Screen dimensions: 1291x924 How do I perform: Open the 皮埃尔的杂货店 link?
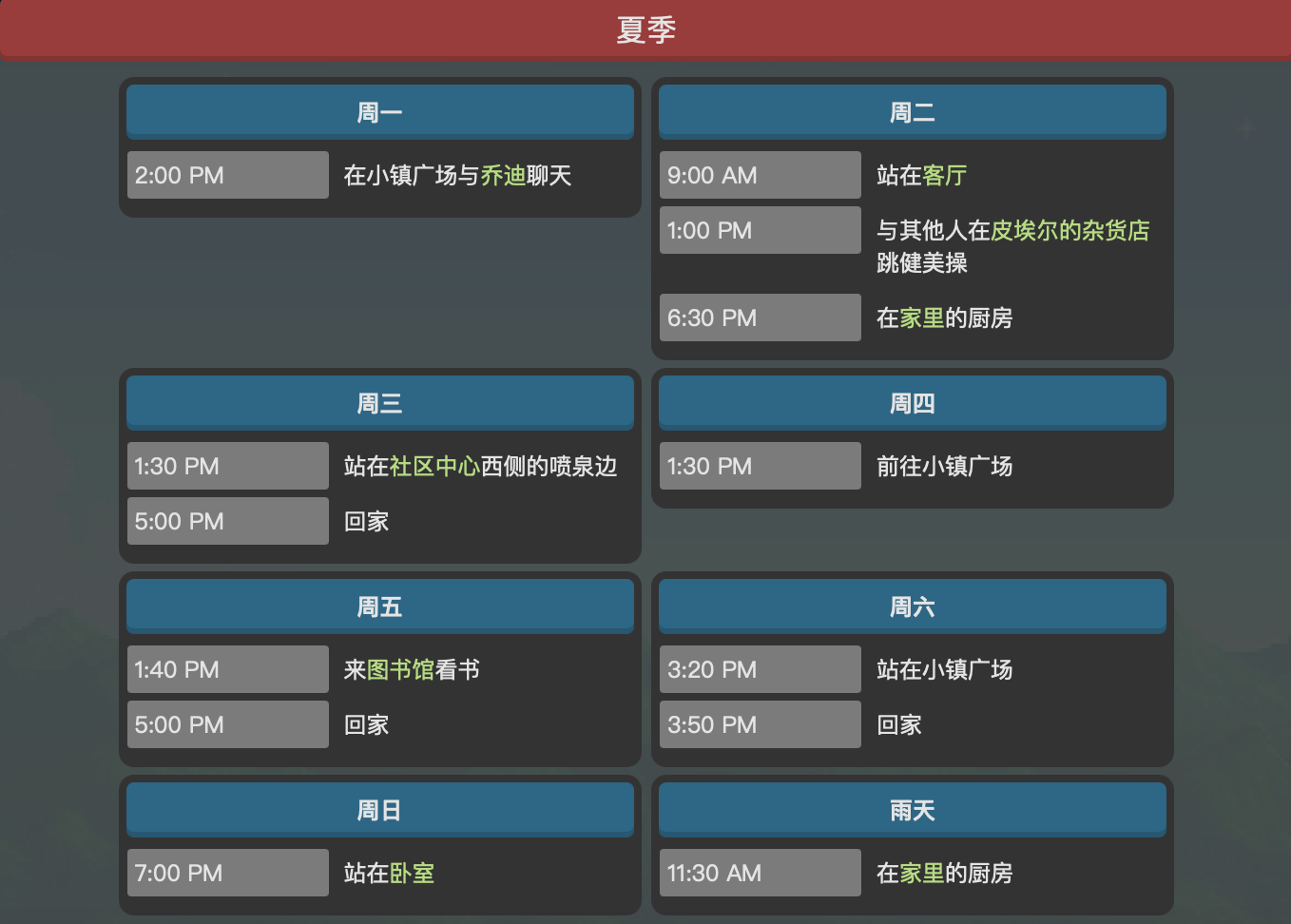click(x=1070, y=231)
